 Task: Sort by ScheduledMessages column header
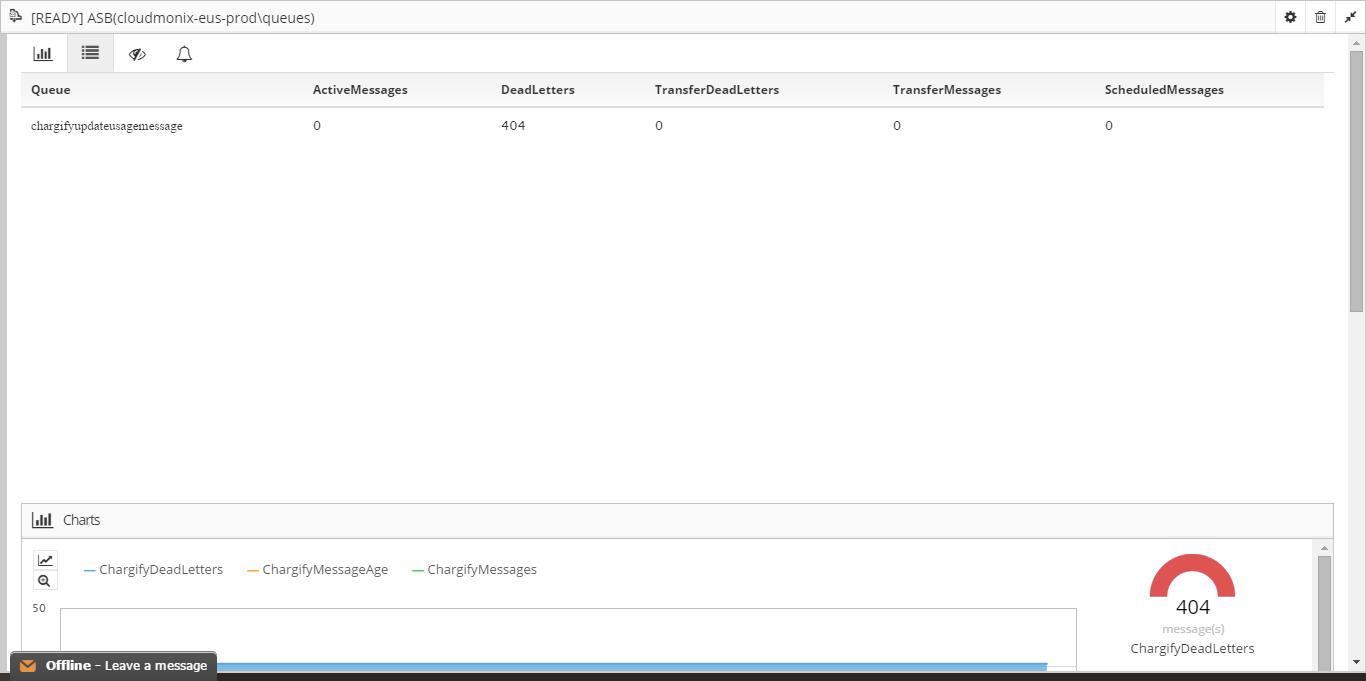(x=1164, y=90)
